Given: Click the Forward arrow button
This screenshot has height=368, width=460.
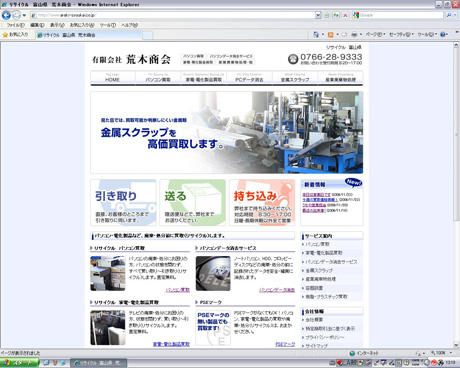Looking at the screenshot, I should [16, 15].
